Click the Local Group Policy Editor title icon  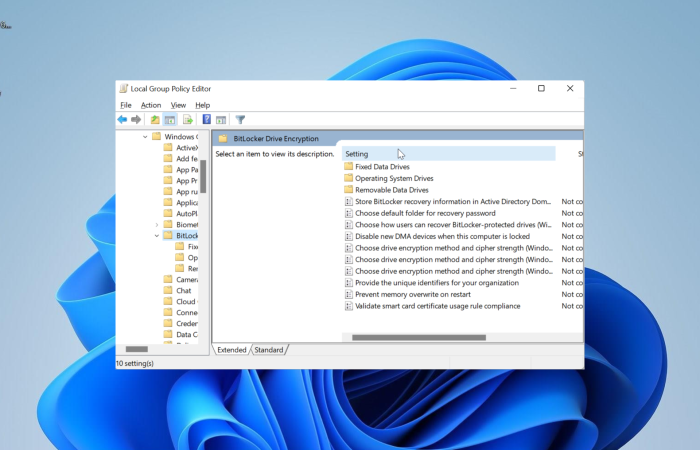124,88
